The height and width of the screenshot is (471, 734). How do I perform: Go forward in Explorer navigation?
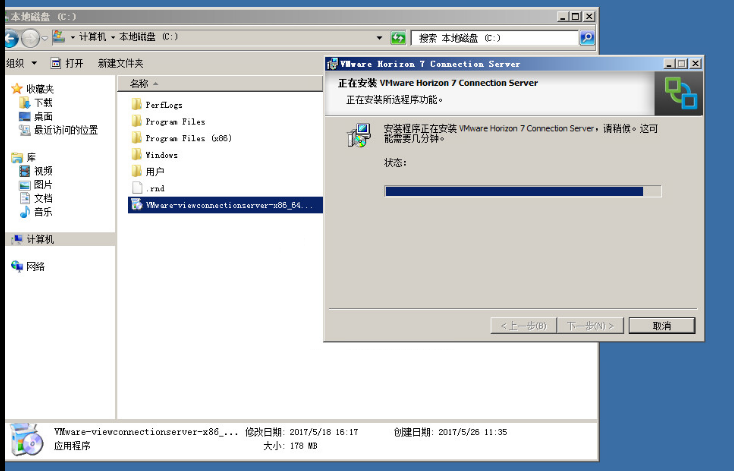(x=31, y=38)
